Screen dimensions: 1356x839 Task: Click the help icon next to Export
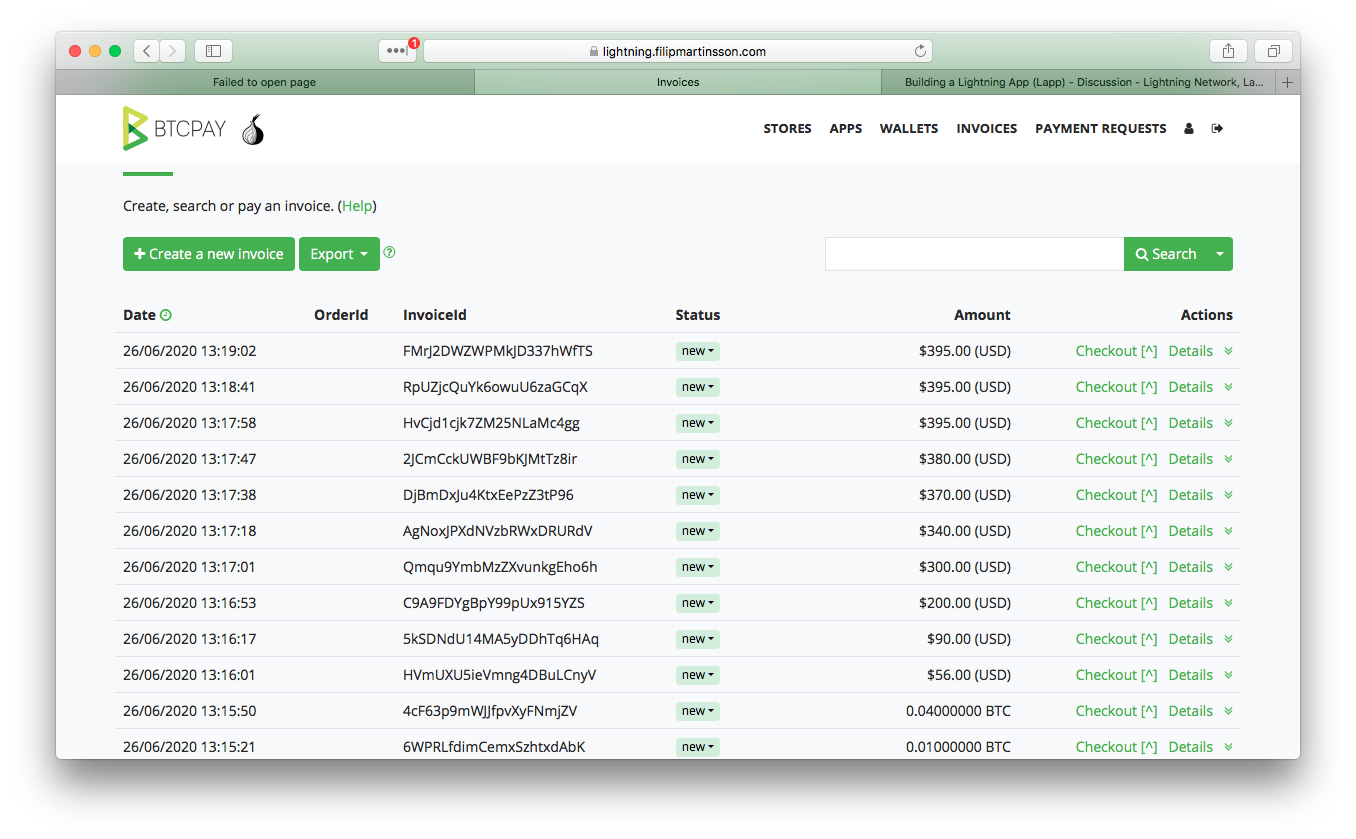click(389, 253)
